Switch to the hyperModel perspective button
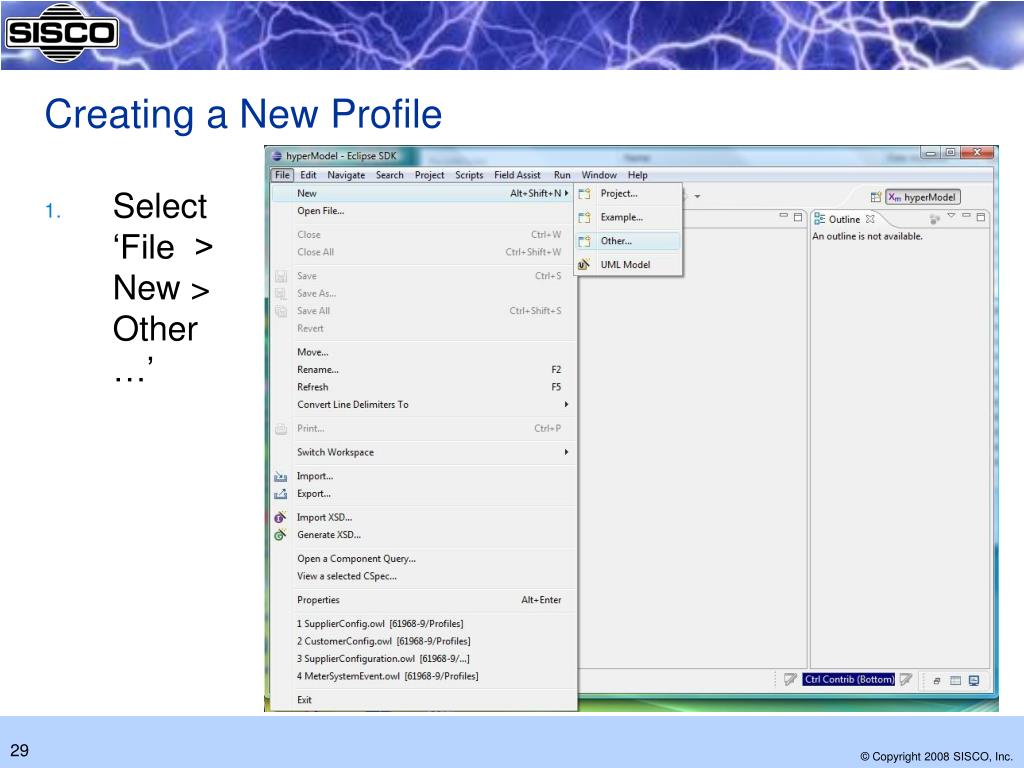This screenshot has height=768, width=1024. coord(923,197)
